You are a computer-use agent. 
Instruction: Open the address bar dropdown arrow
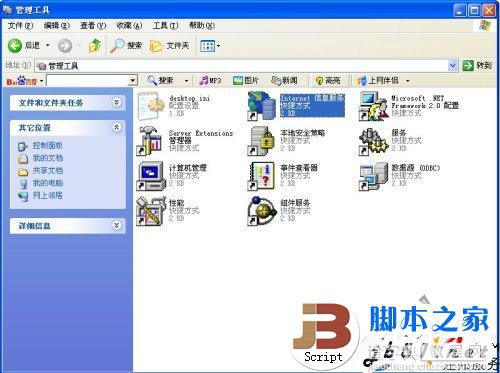coord(453,65)
